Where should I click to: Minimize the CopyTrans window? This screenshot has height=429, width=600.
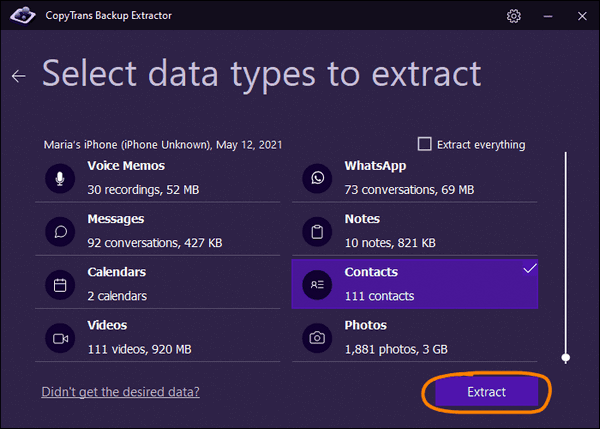548,16
